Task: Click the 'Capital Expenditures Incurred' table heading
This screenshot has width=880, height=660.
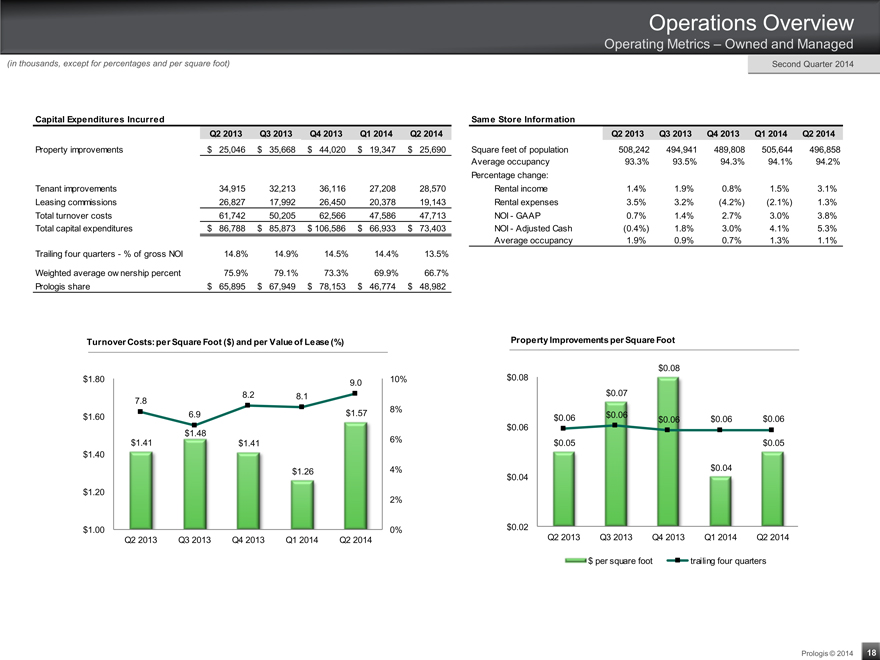Action: pyautogui.click(x=93, y=120)
